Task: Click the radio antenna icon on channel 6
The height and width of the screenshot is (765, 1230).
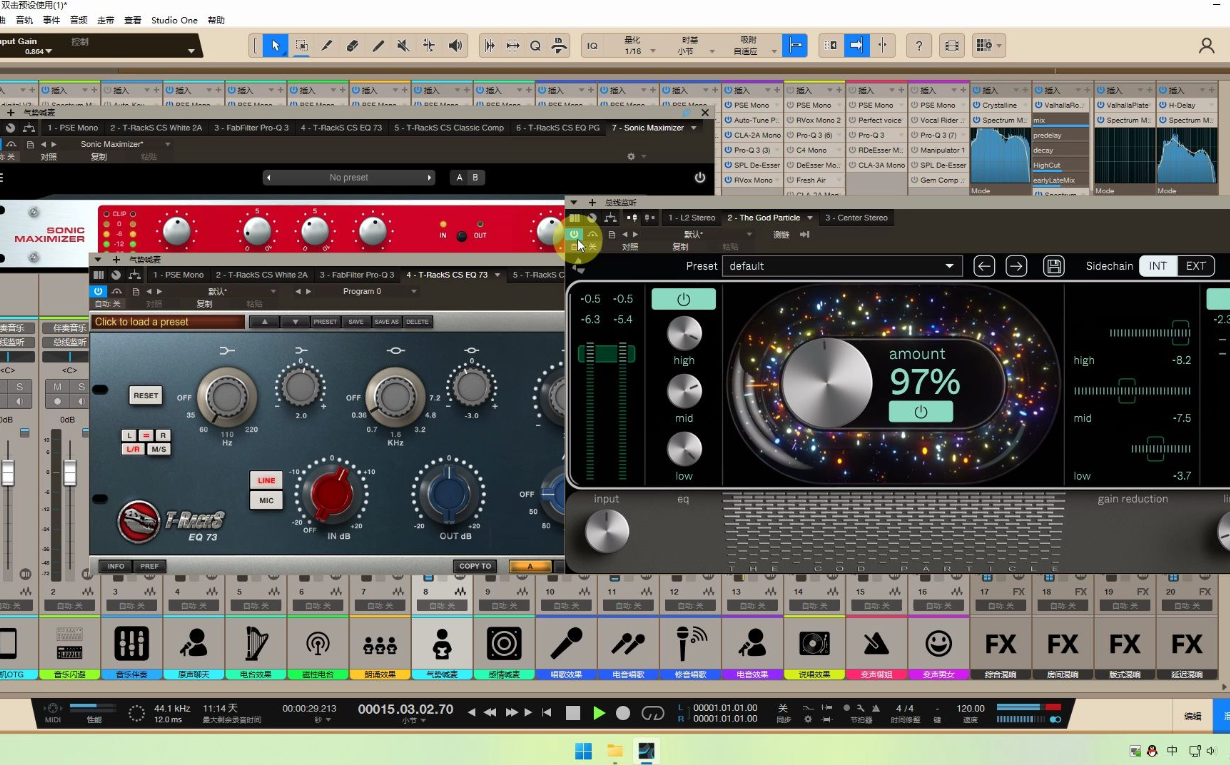Action: (318, 642)
